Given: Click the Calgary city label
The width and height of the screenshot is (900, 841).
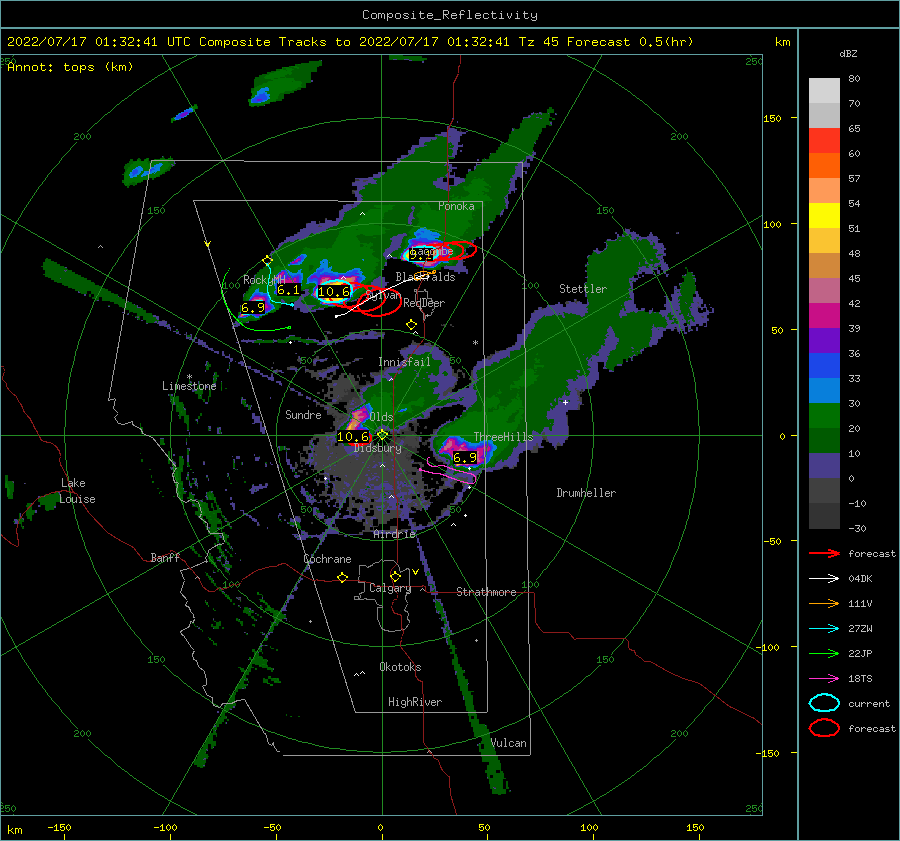Looking at the screenshot, I should tap(390, 588).
